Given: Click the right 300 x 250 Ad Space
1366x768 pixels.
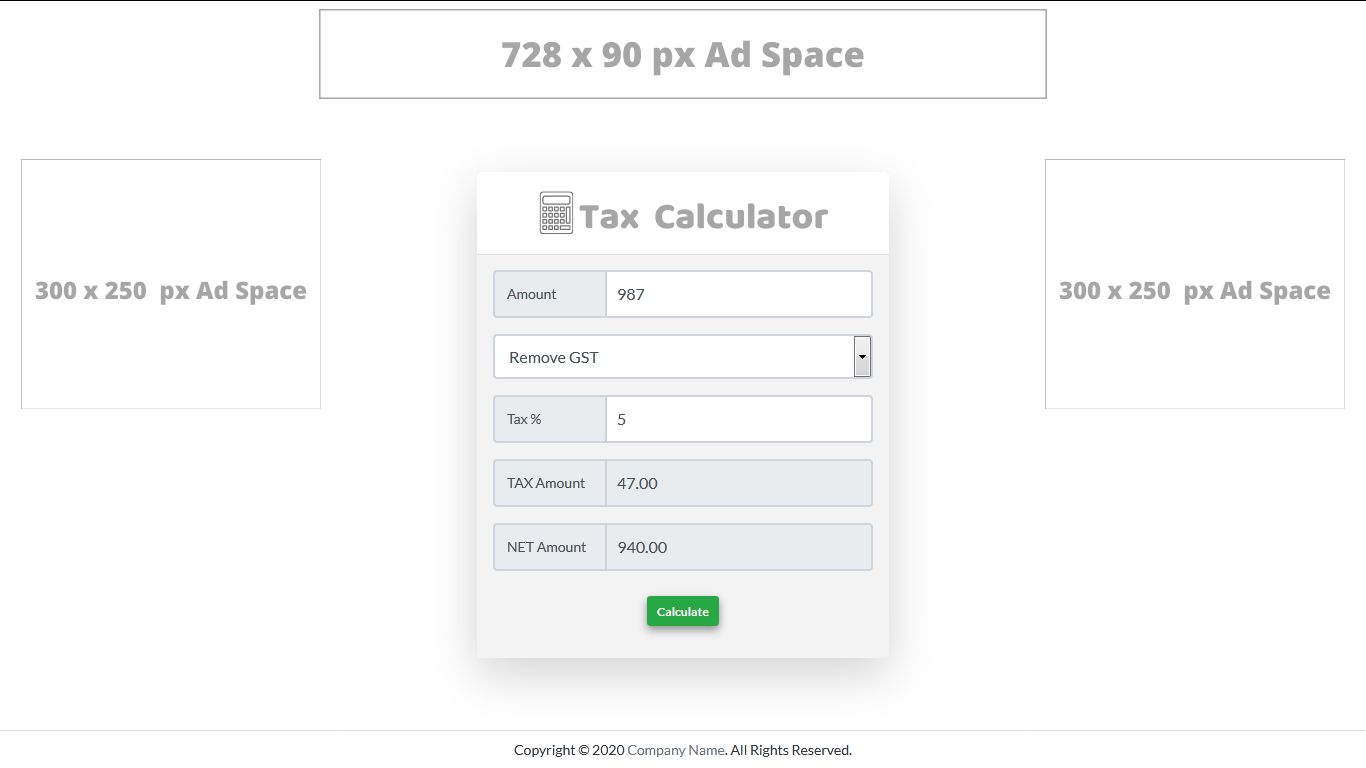Looking at the screenshot, I should click(1194, 290).
